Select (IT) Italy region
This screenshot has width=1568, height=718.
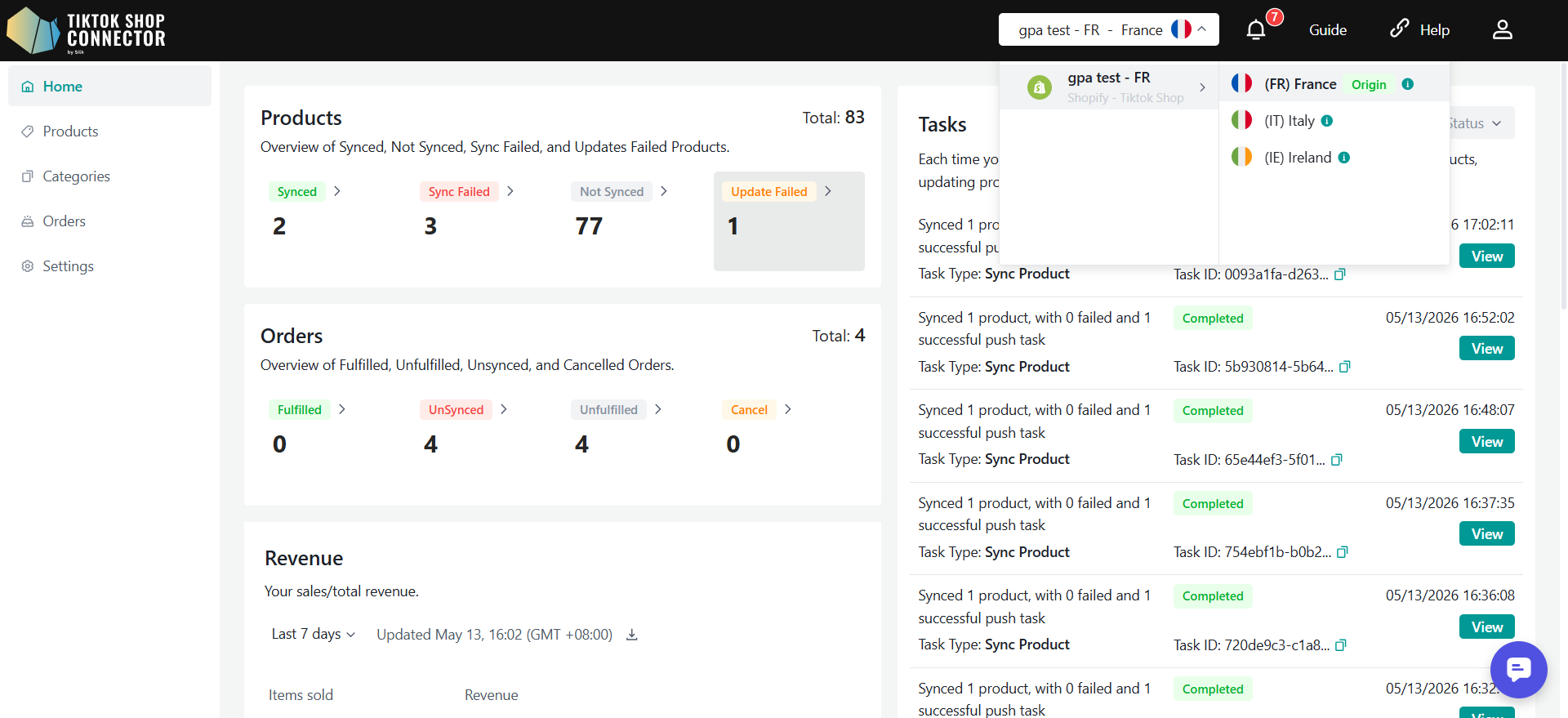[x=1334, y=121]
